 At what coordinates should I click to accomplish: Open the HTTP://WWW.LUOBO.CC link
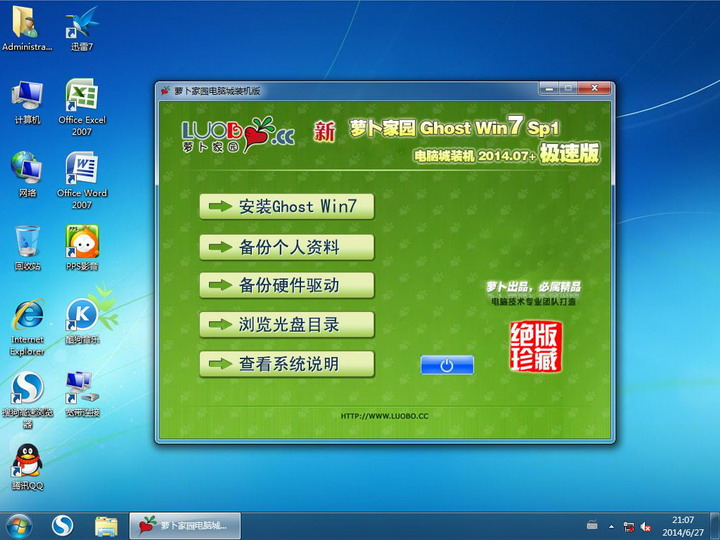384,416
